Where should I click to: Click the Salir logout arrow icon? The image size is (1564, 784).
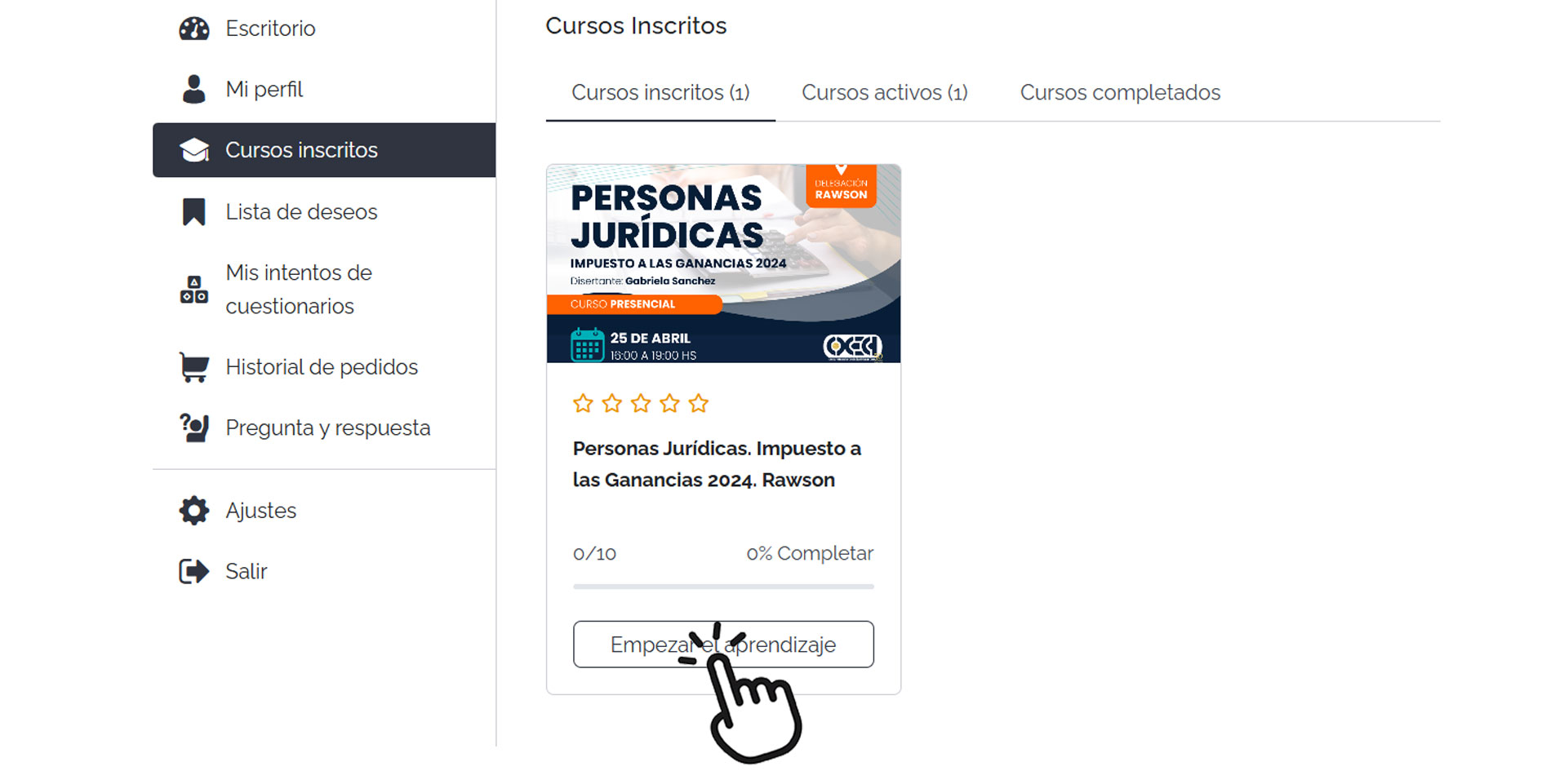pyautogui.click(x=193, y=571)
